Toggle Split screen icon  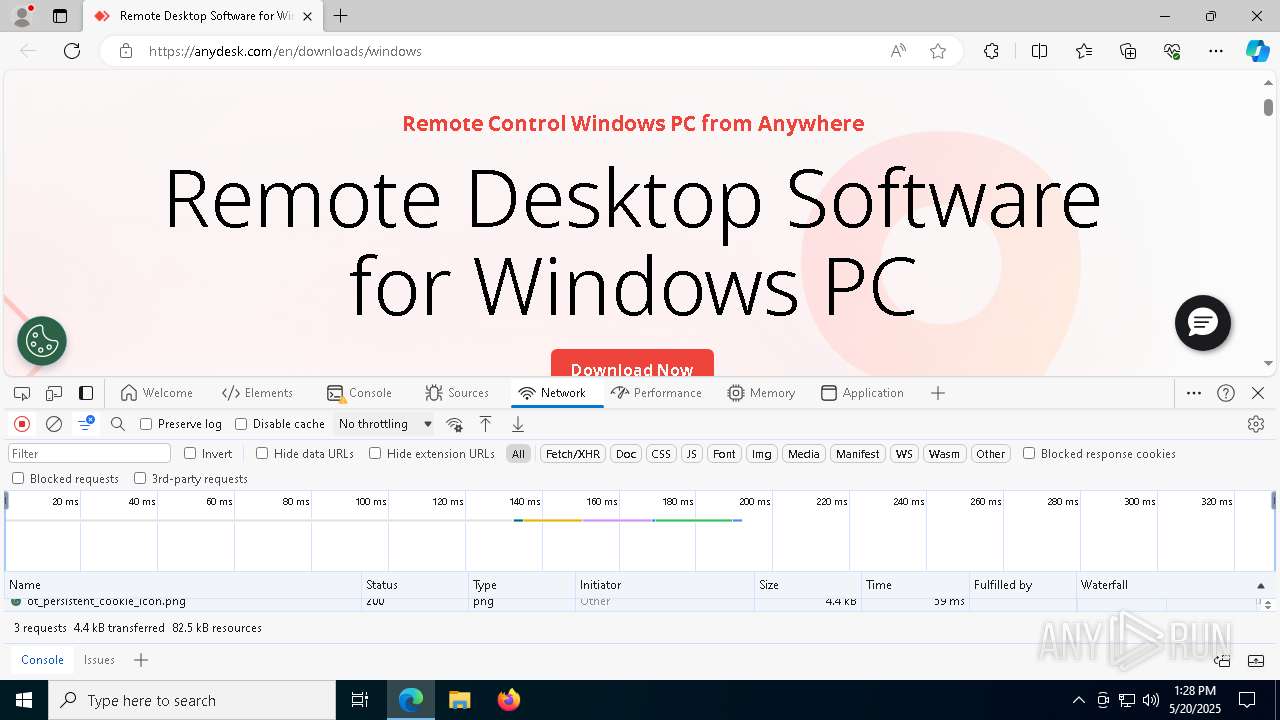pyautogui.click(x=1039, y=51)
